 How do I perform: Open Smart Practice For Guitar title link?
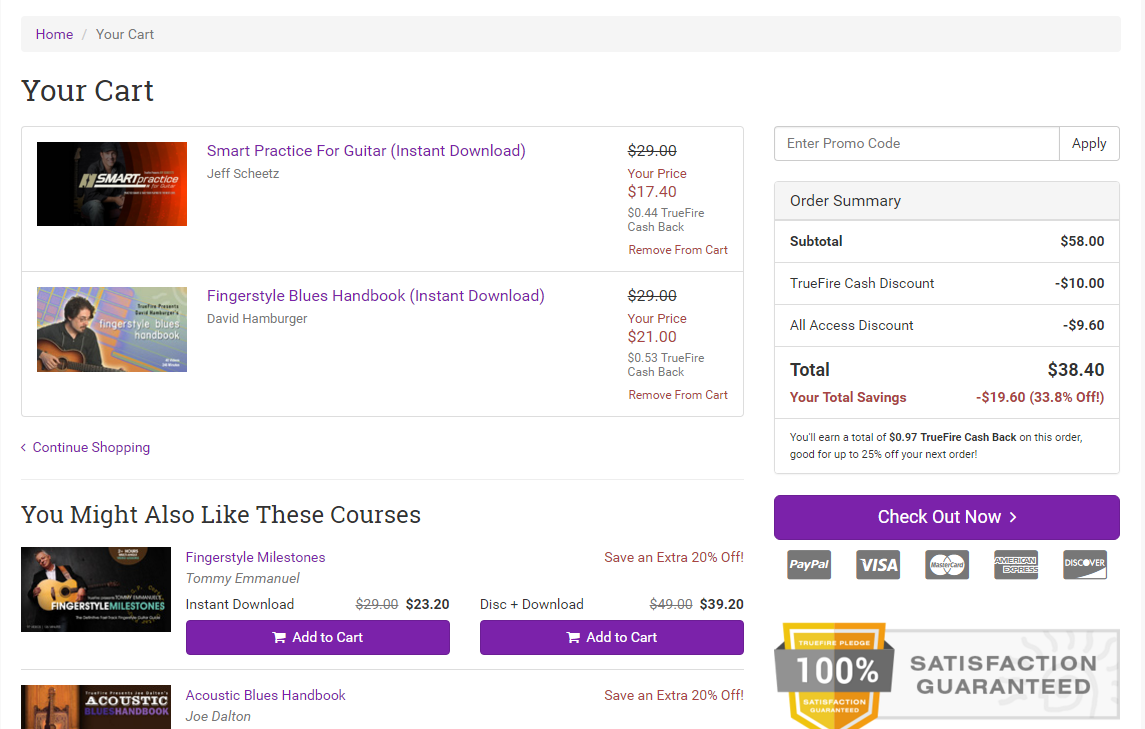coord(366,151)
